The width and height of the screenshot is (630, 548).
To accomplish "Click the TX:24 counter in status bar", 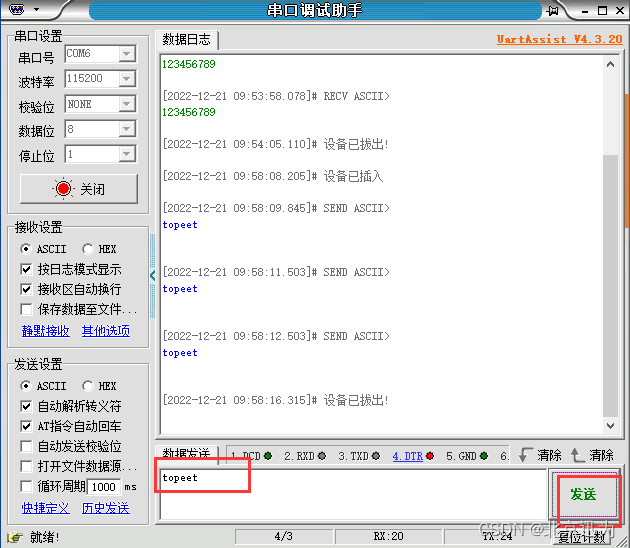I will coord(497,536).
